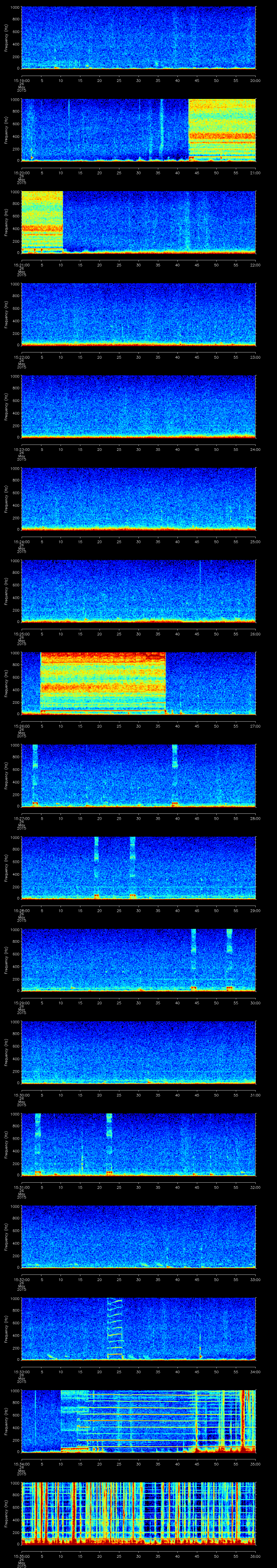Click the 15:30:00 start time label
This screenshot has height=1568, width=277.
[21, 1095]
